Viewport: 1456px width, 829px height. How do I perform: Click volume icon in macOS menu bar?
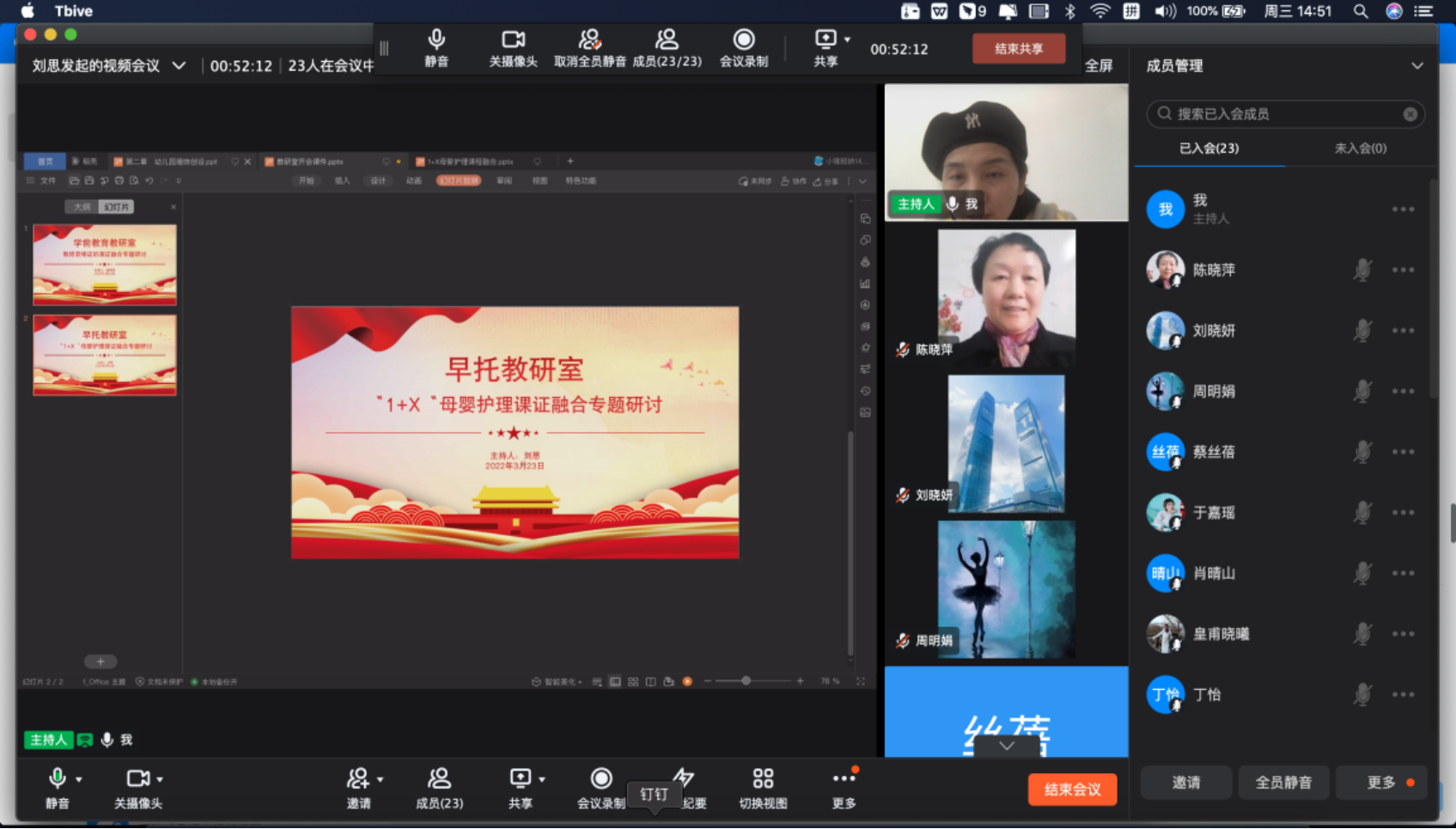(x=1165, y=11)
